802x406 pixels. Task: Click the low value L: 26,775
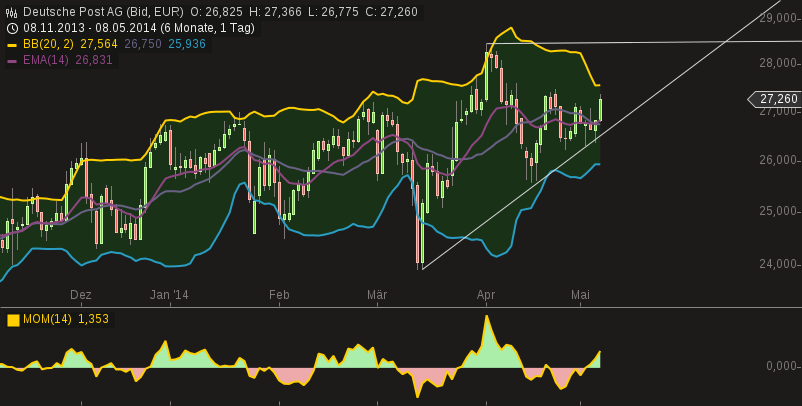(333, 12)
